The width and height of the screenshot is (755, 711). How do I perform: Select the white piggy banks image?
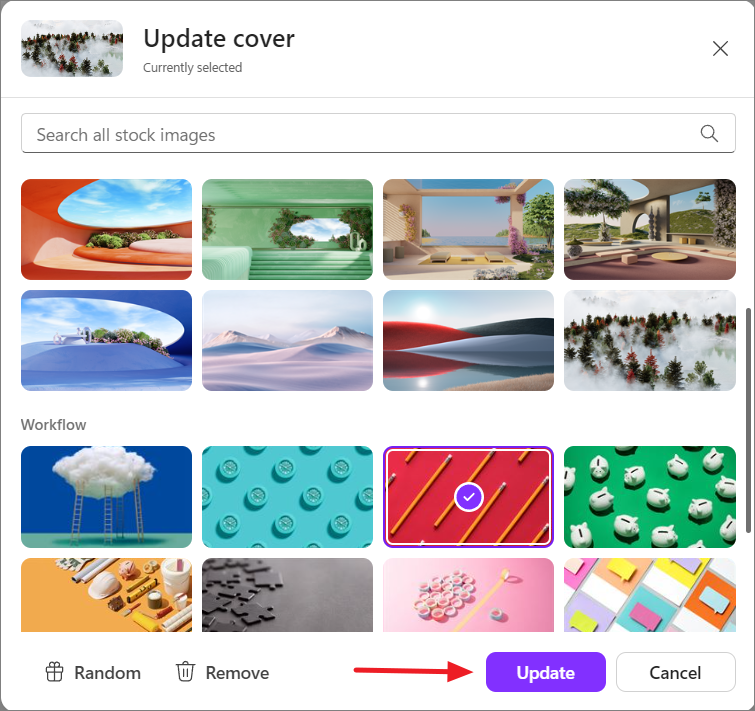[x=650, y=497]
